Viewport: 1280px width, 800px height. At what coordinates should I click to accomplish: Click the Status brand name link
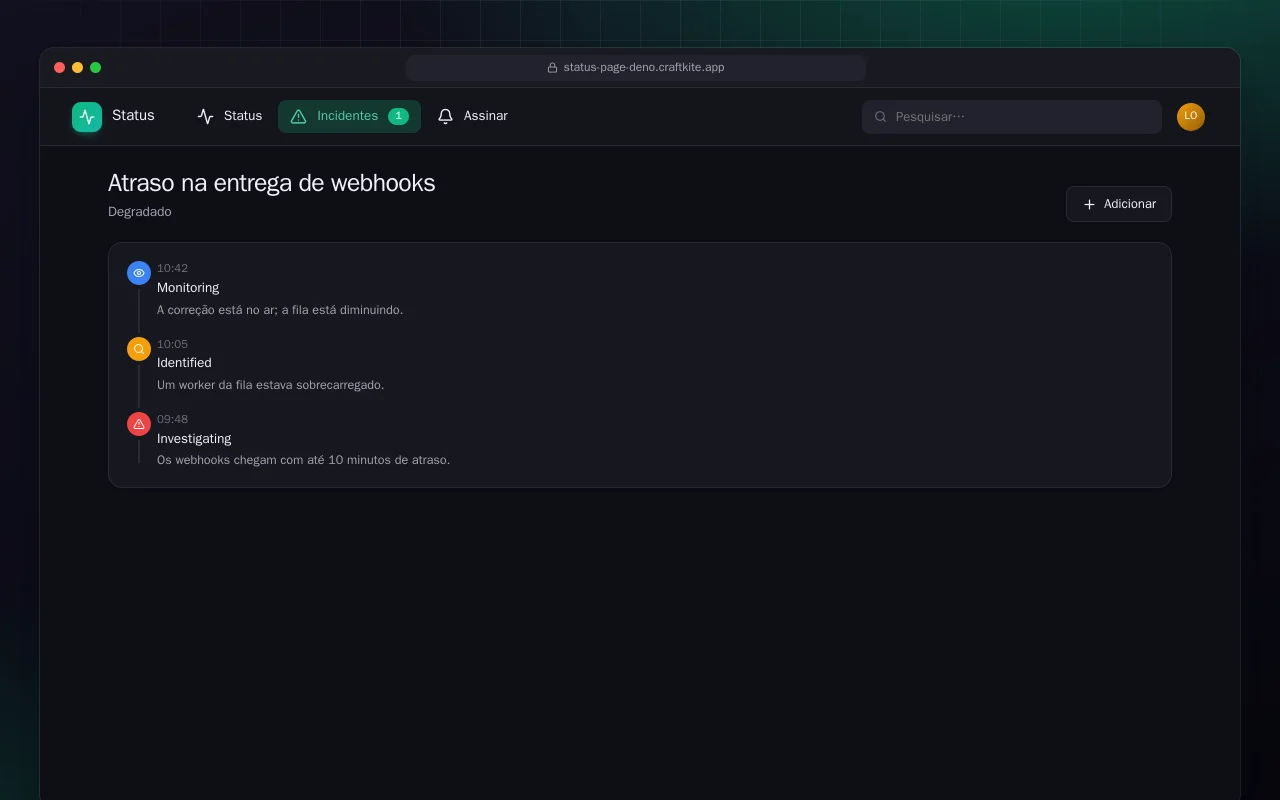[x=133, y=116]
